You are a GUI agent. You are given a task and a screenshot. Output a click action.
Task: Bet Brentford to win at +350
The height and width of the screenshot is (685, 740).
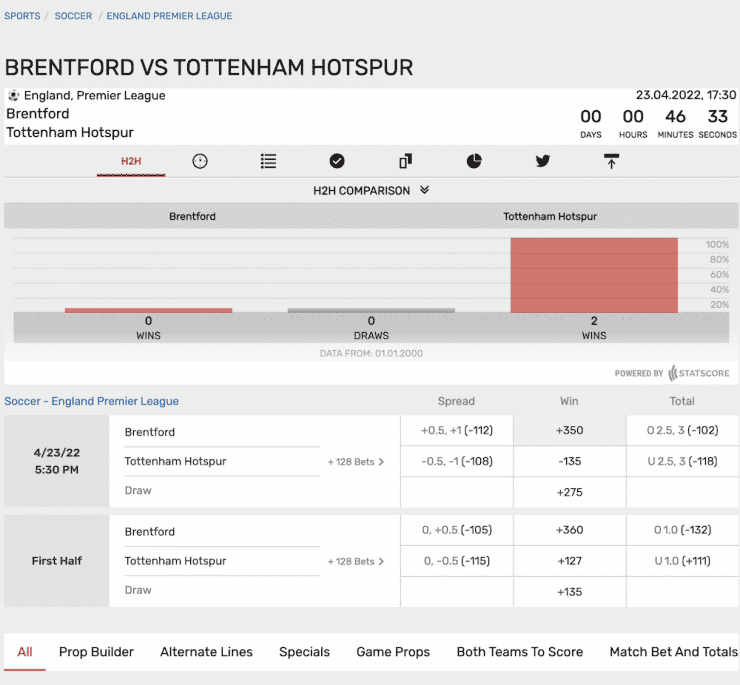[569, 432]
